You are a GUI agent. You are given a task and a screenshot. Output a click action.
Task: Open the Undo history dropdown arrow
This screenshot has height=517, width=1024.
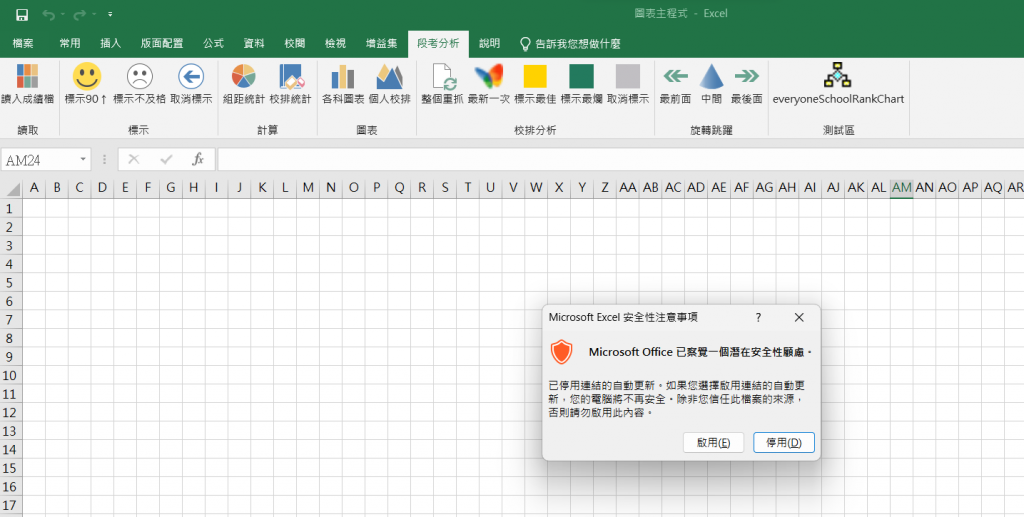point(63,14)
